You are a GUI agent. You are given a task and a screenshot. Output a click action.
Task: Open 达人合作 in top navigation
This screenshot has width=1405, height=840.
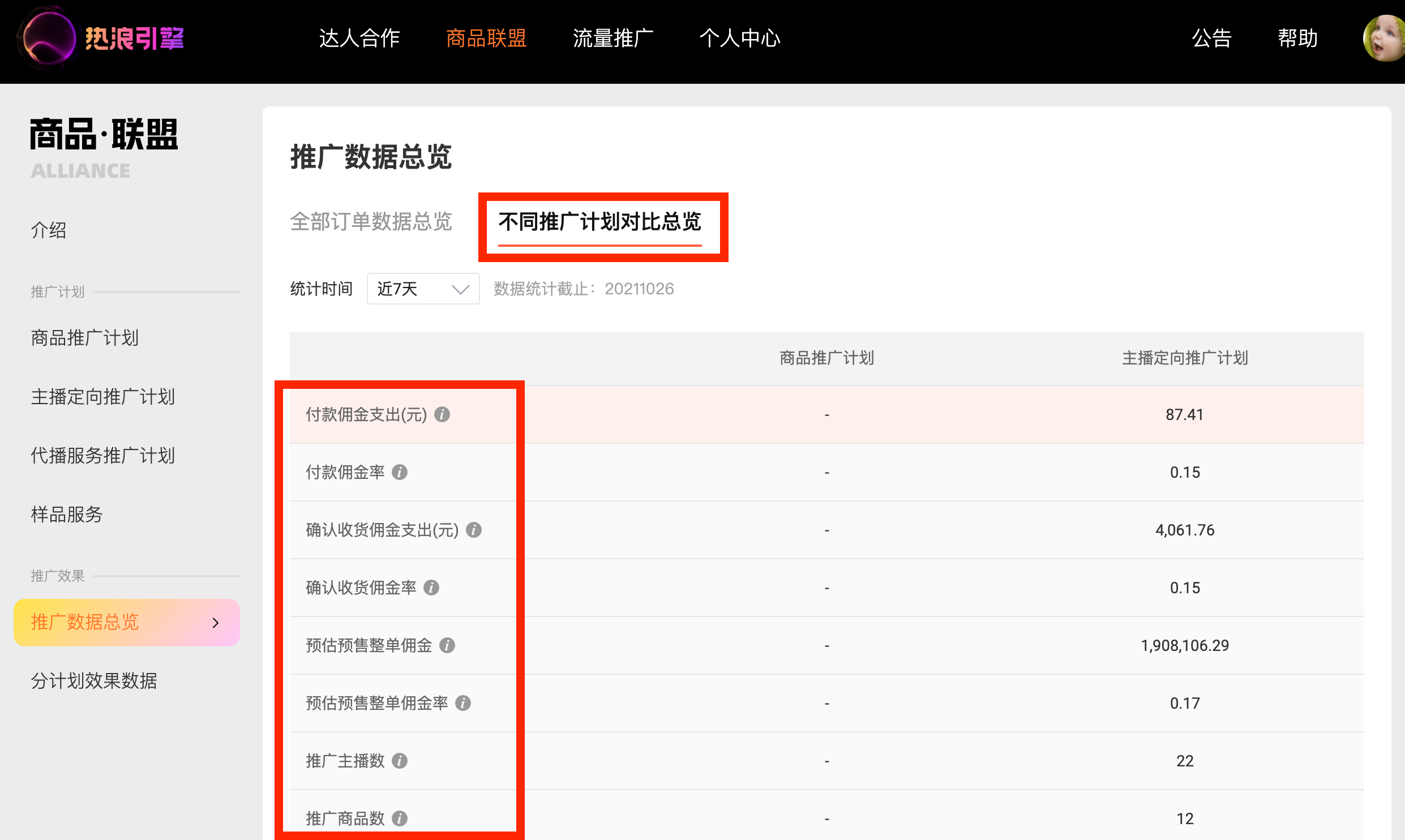click(359, 38)
